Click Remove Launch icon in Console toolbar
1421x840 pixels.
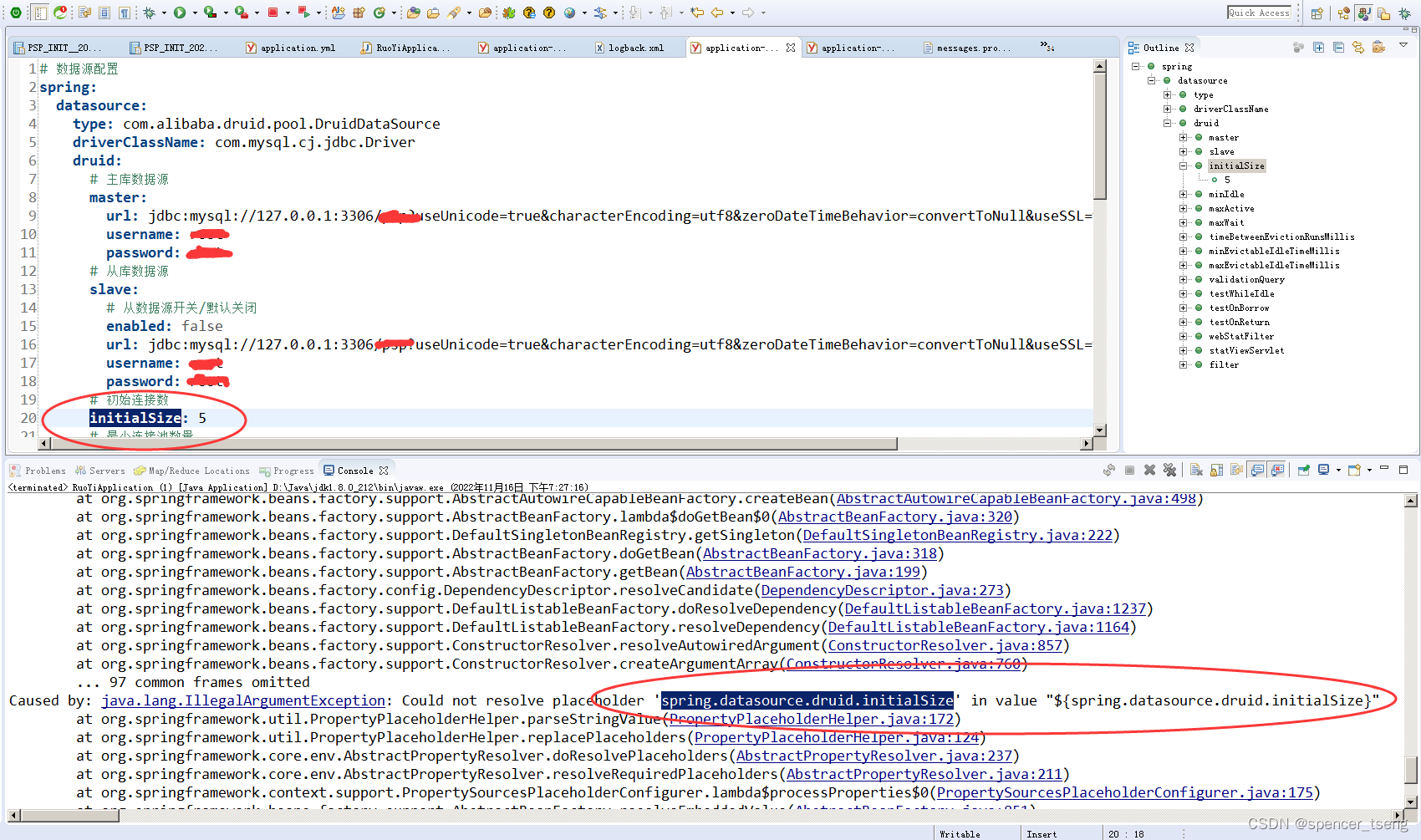(1149, 470)
